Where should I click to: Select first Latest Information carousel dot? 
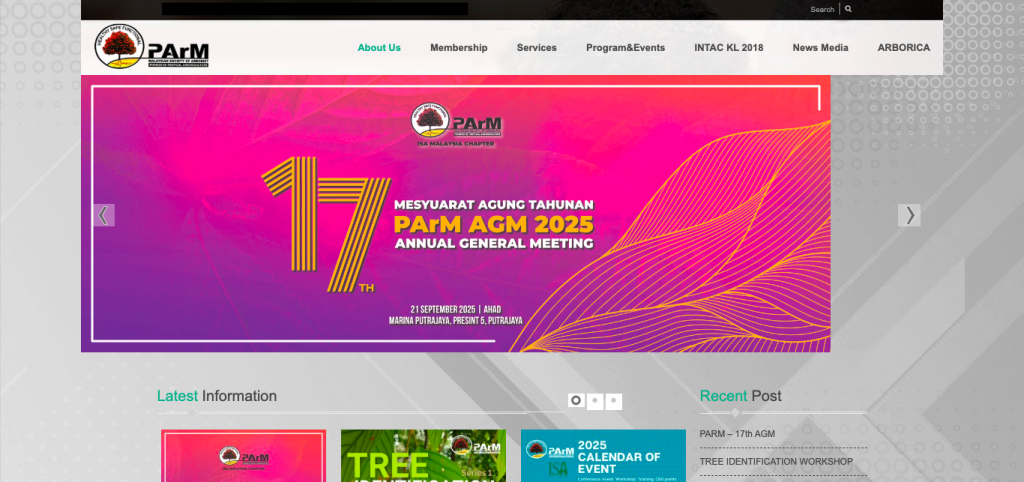pyautogui.click(x=576, y=400)
